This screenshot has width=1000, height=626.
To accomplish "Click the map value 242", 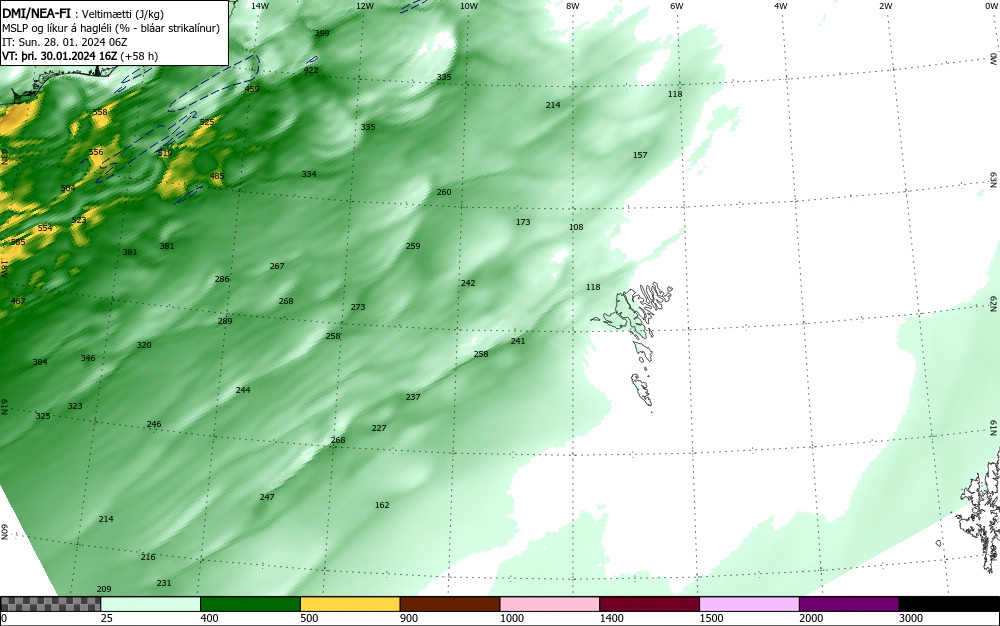I will coord(468,282).
